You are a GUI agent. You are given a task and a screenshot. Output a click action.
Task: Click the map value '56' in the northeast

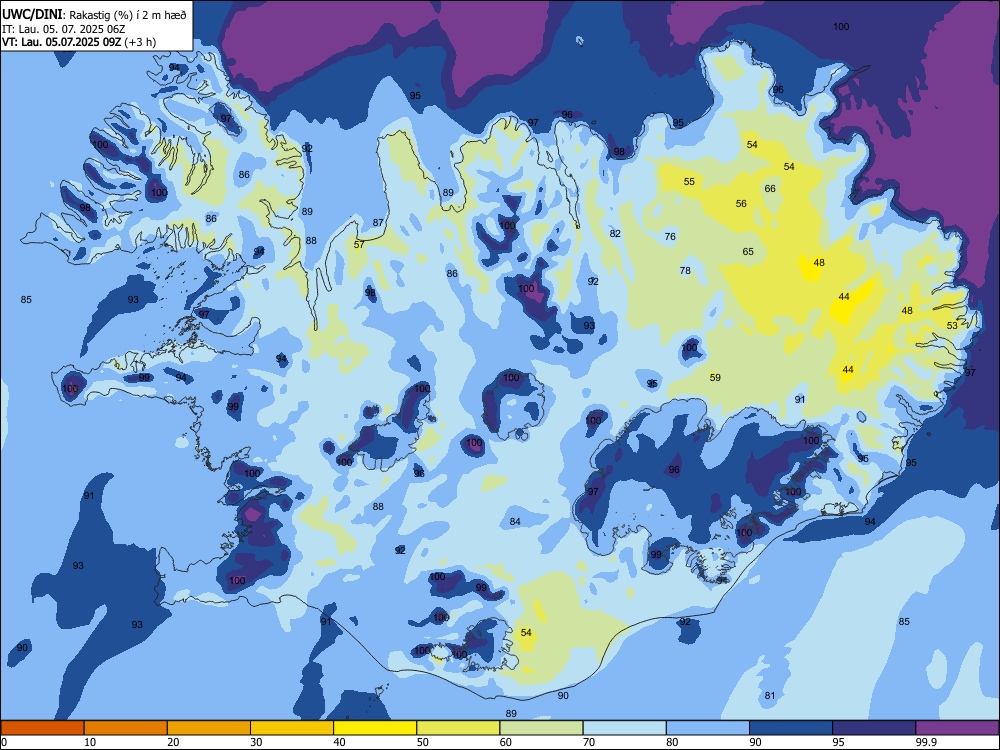(x=740, y=203)
